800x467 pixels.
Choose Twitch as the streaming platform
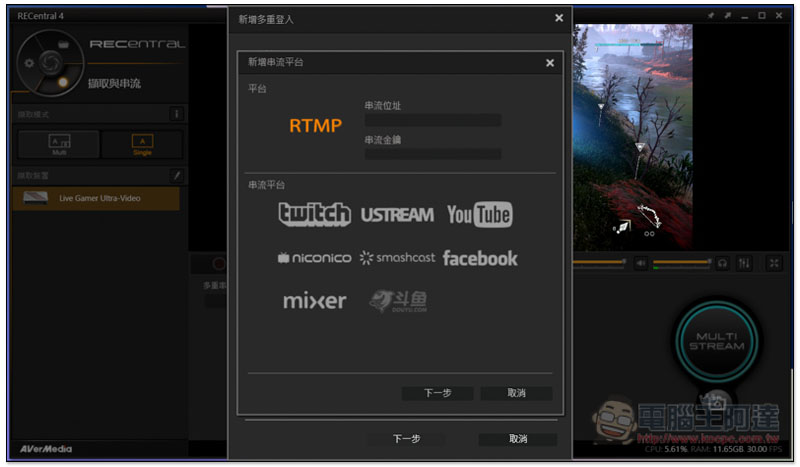[x=314, y=214]
